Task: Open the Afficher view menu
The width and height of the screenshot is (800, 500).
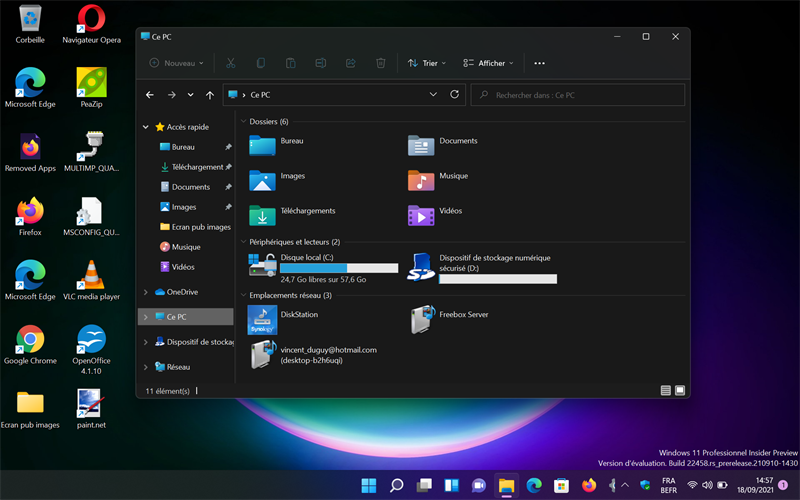Action: 488,63
